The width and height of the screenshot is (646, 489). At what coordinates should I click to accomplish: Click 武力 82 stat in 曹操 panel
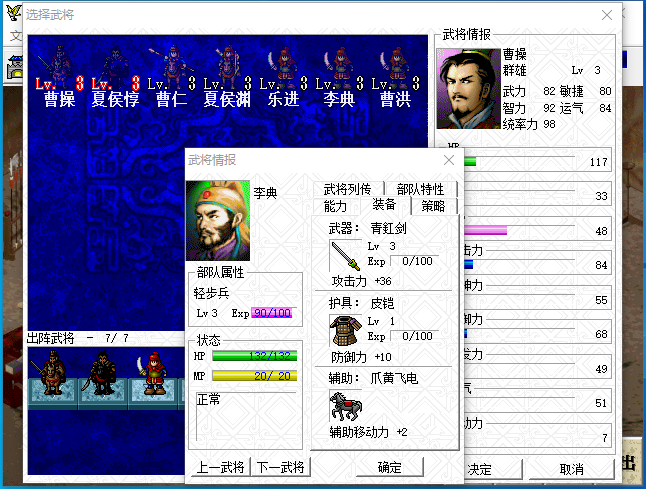pos(529,91)
